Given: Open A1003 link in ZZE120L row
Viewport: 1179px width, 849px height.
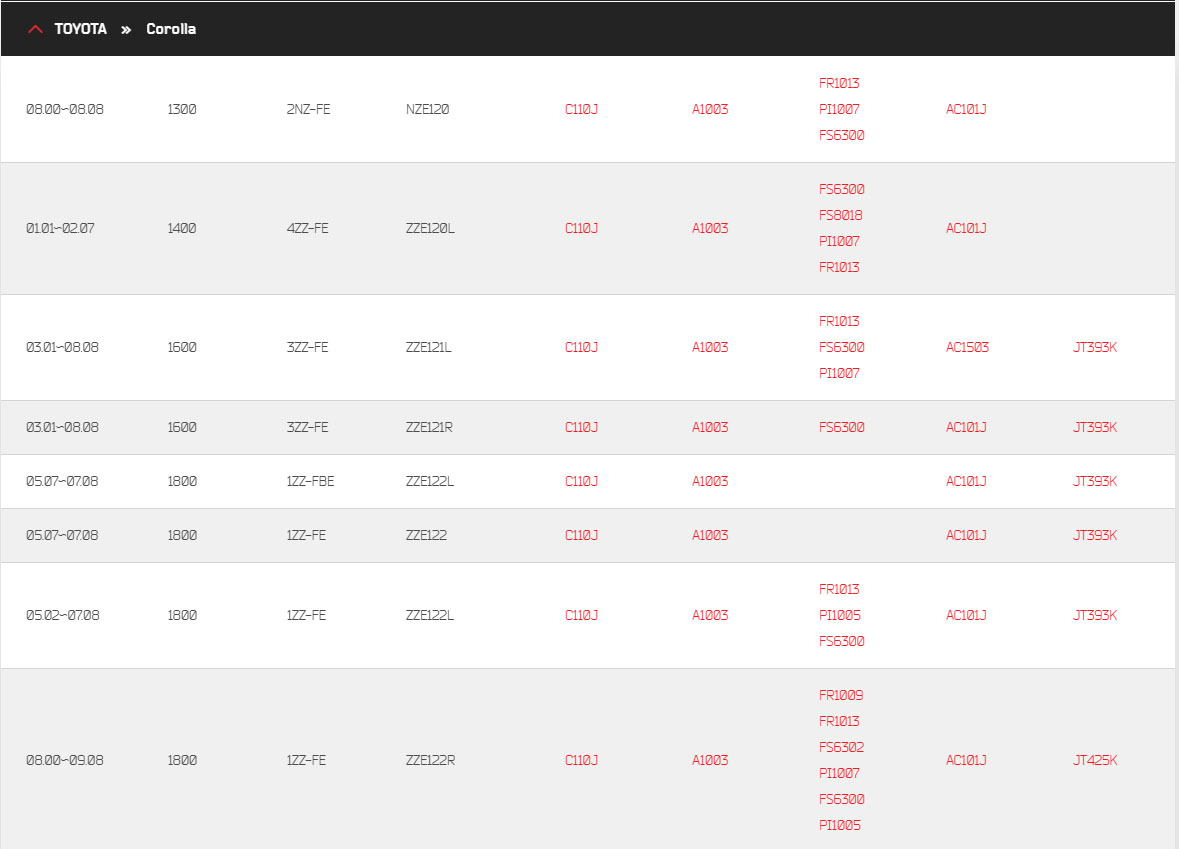Looking at the screenshot, I should coord(710,229).
